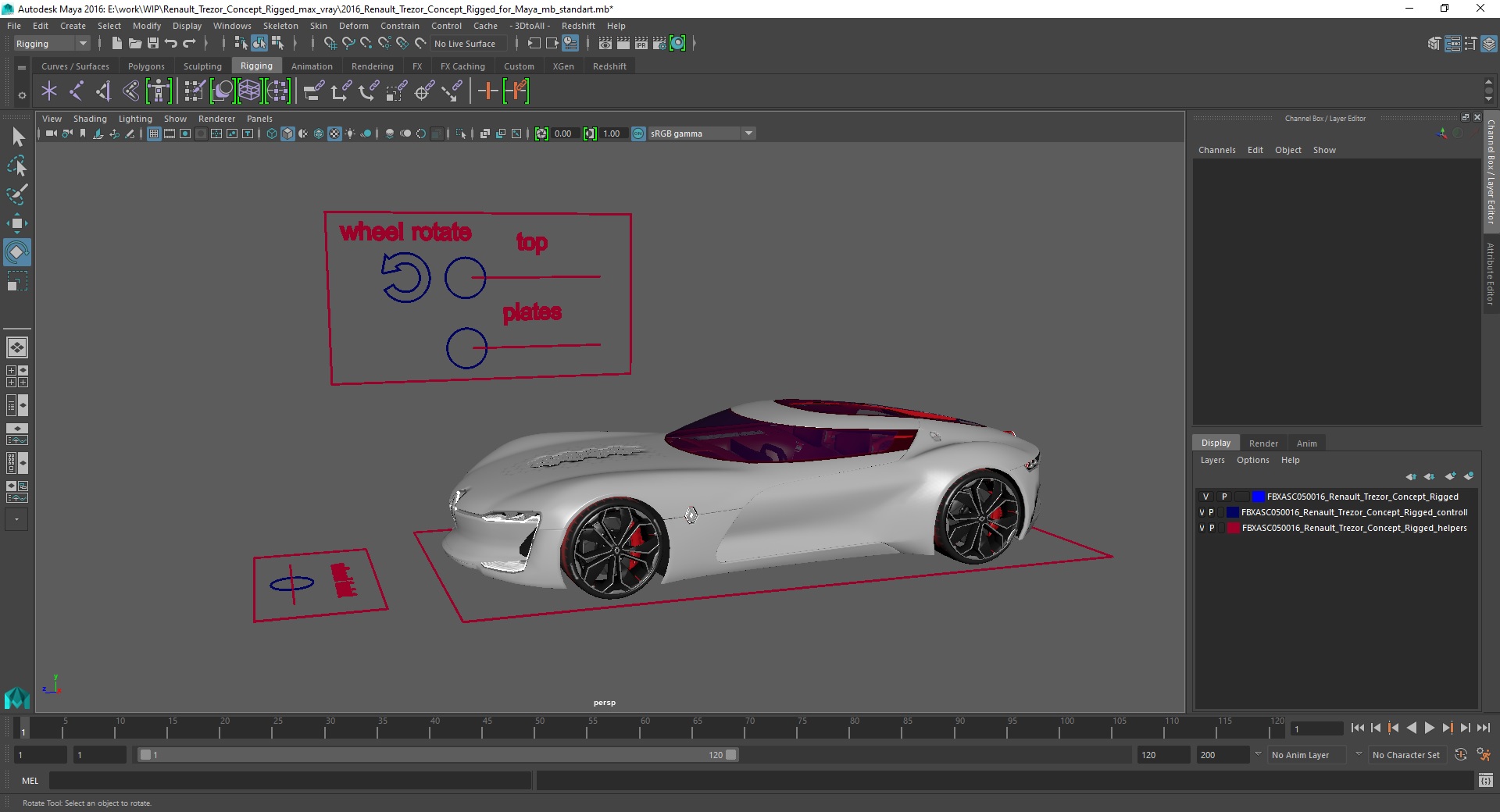Click New Scene icon

click(x=116, y=44)
